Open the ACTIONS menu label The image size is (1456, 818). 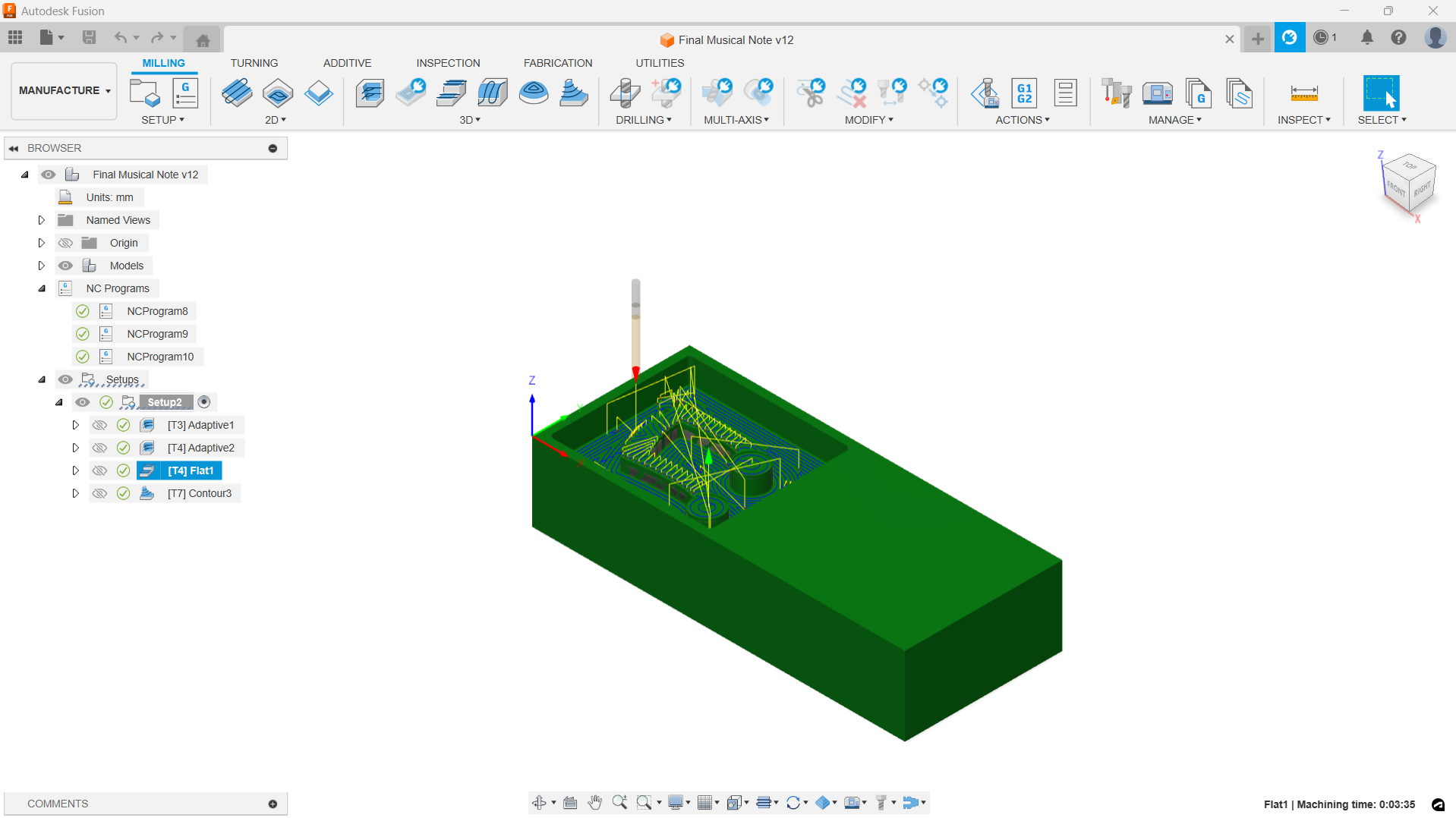[x=1023, y=120]
